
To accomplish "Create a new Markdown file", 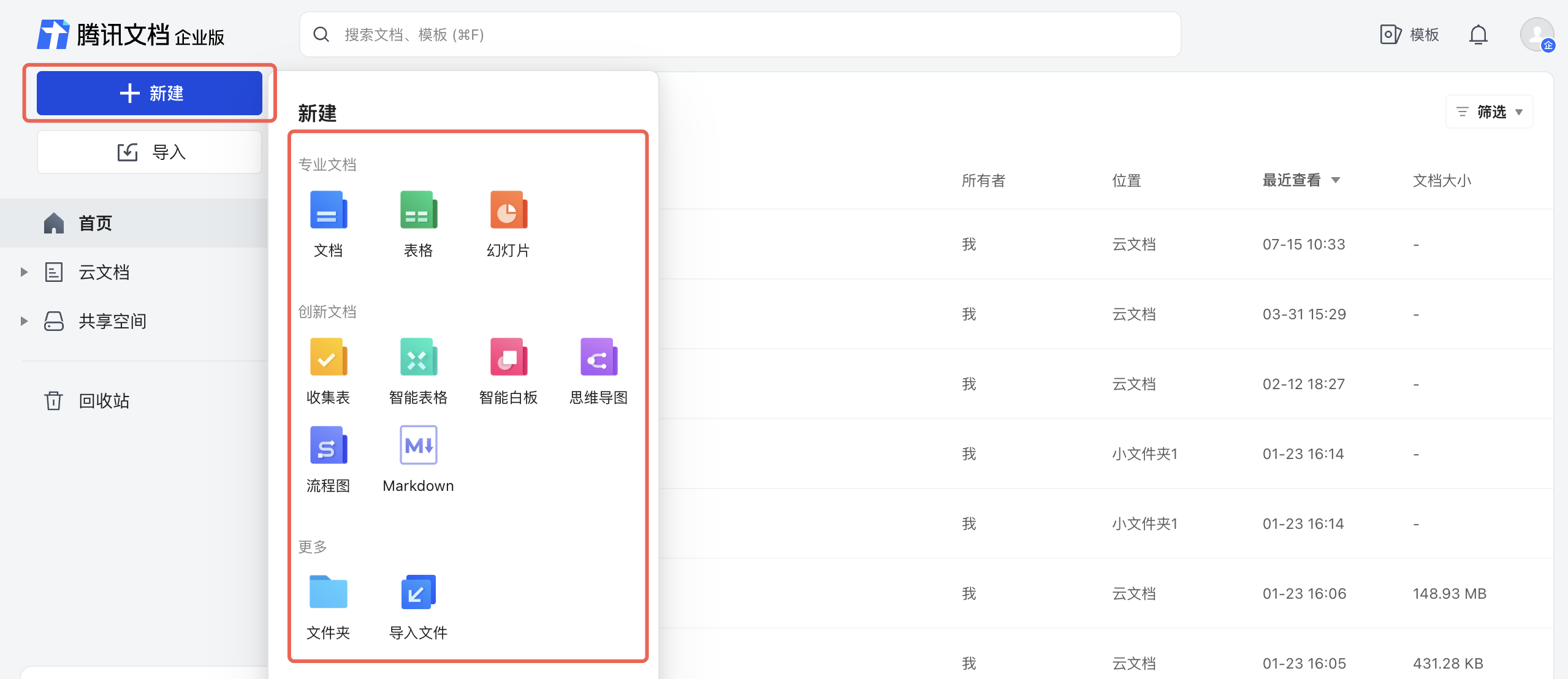I will coord(418,446).
